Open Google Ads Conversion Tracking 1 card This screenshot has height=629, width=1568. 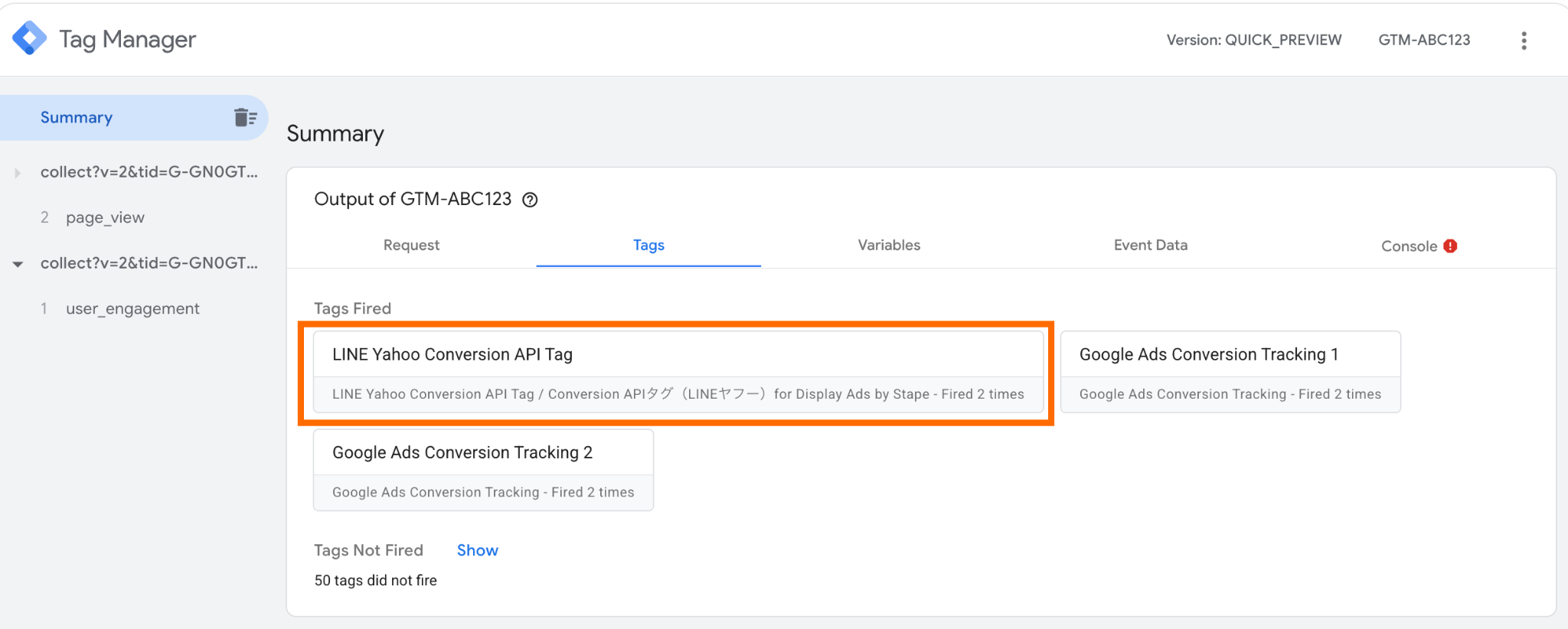(1230, 372)
